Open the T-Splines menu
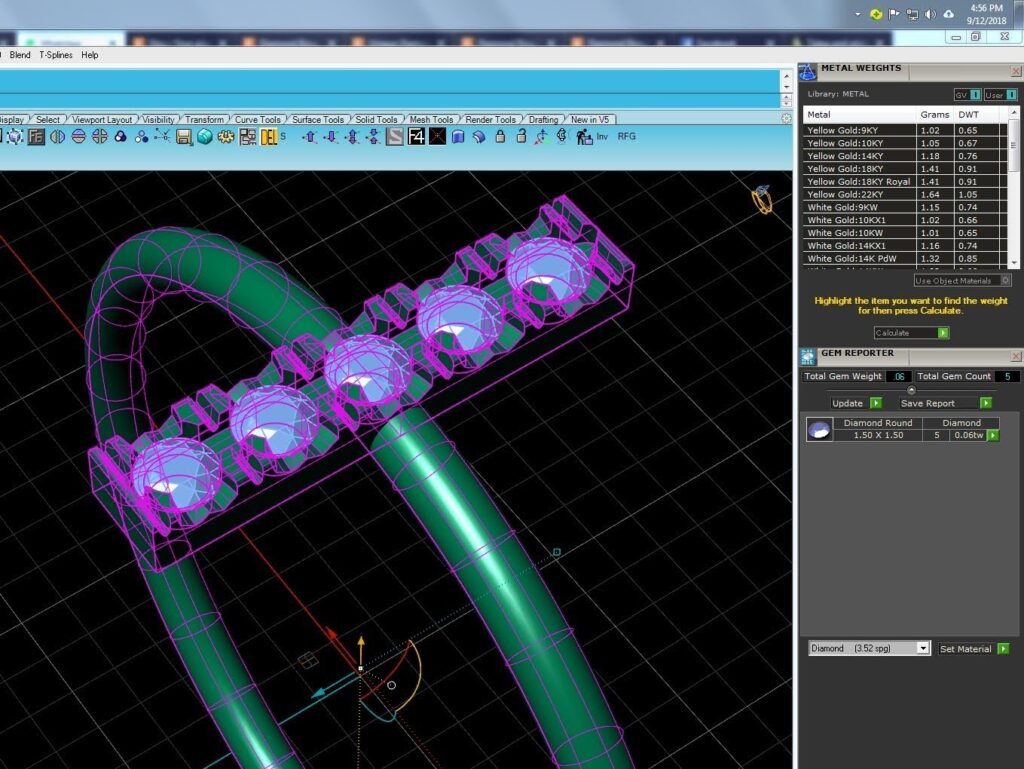1024x769 pixels. click(56, 55)
